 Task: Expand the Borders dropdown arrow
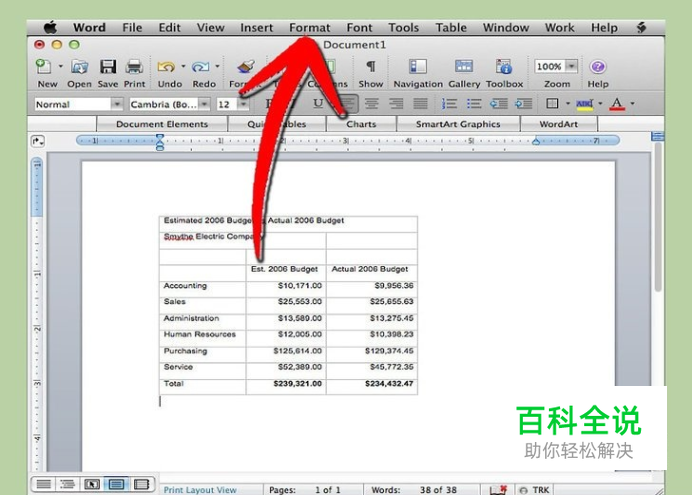tap(568, 104)
